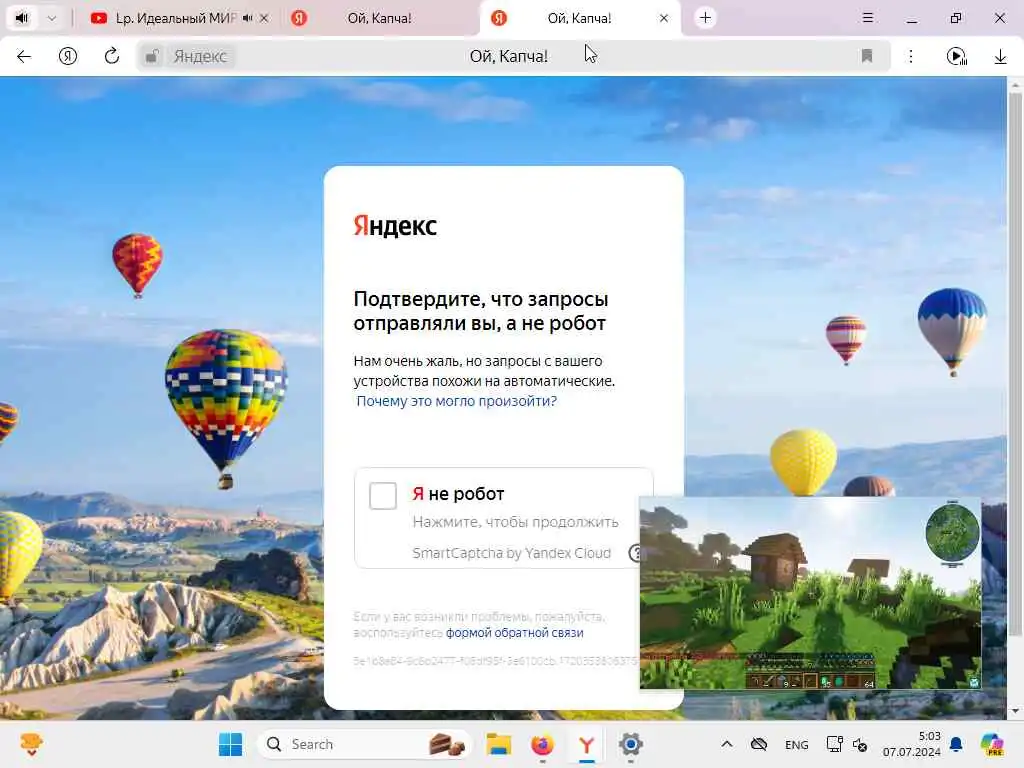The height and width of the screenshot is (768, 1024).
Task: Open the media playback control icon
Action: (x=956, y=56)
